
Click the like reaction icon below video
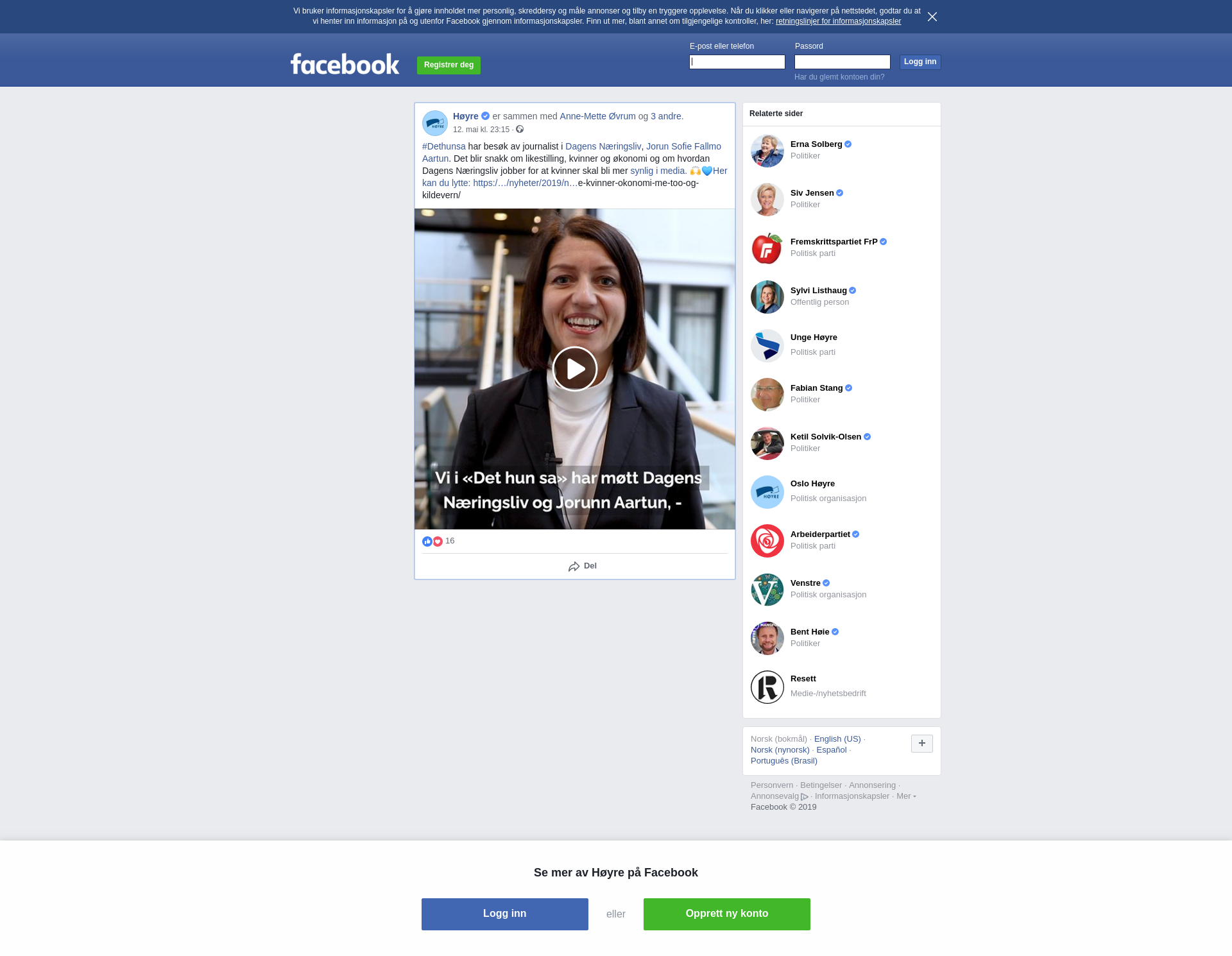coord(427,542)
